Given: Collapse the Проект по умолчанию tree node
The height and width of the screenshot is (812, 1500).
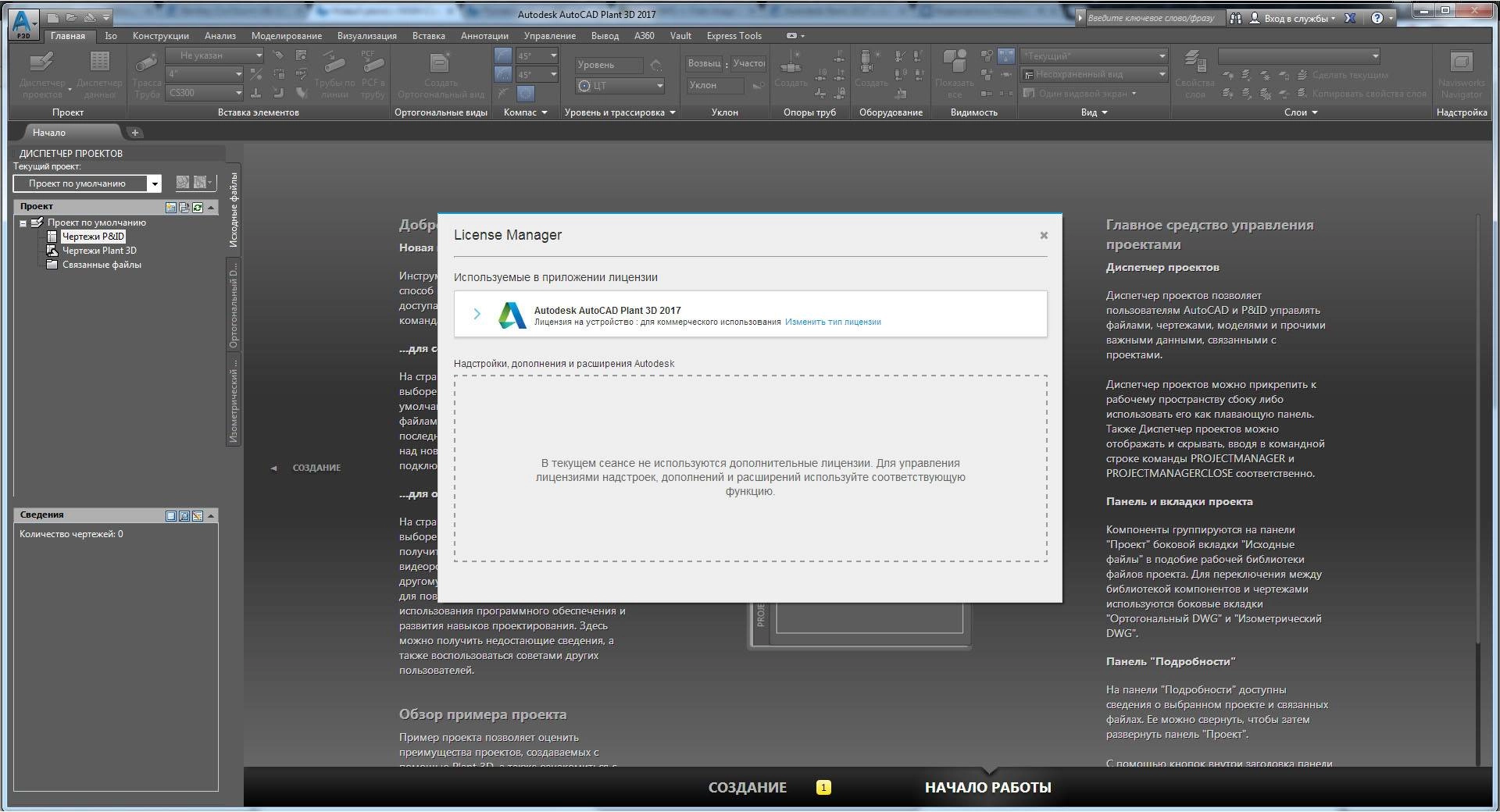Looking at the screenshot, I should coord(23,223).
